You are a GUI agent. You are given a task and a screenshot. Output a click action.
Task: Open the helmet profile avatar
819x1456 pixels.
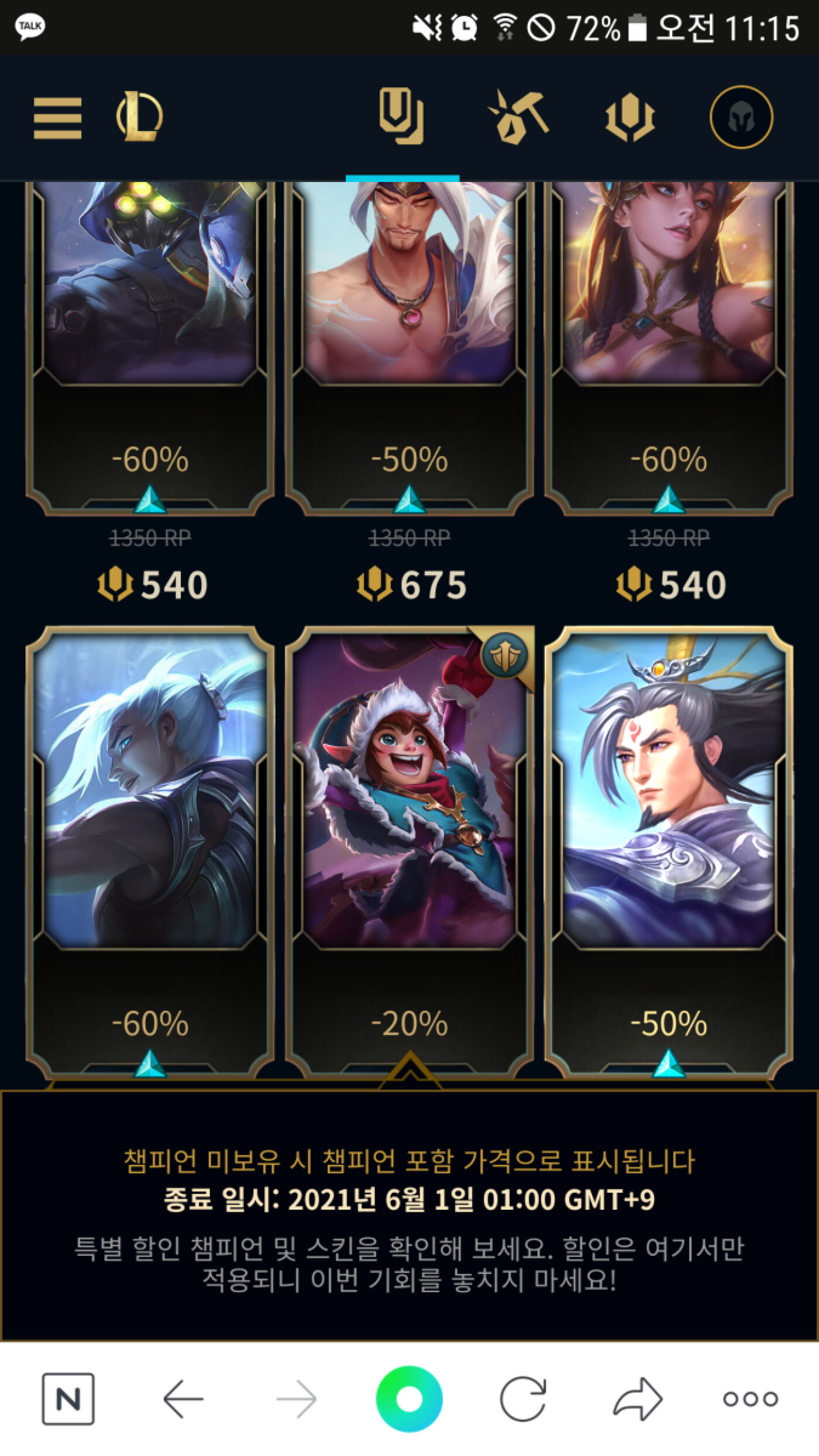[x=741, y=117]
